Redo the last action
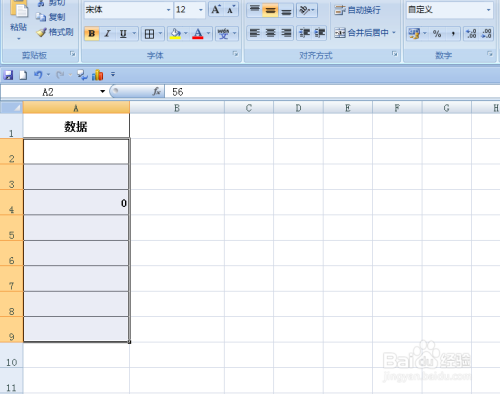The width and height of the screenshot is (500, 394). tap(60, 75)
